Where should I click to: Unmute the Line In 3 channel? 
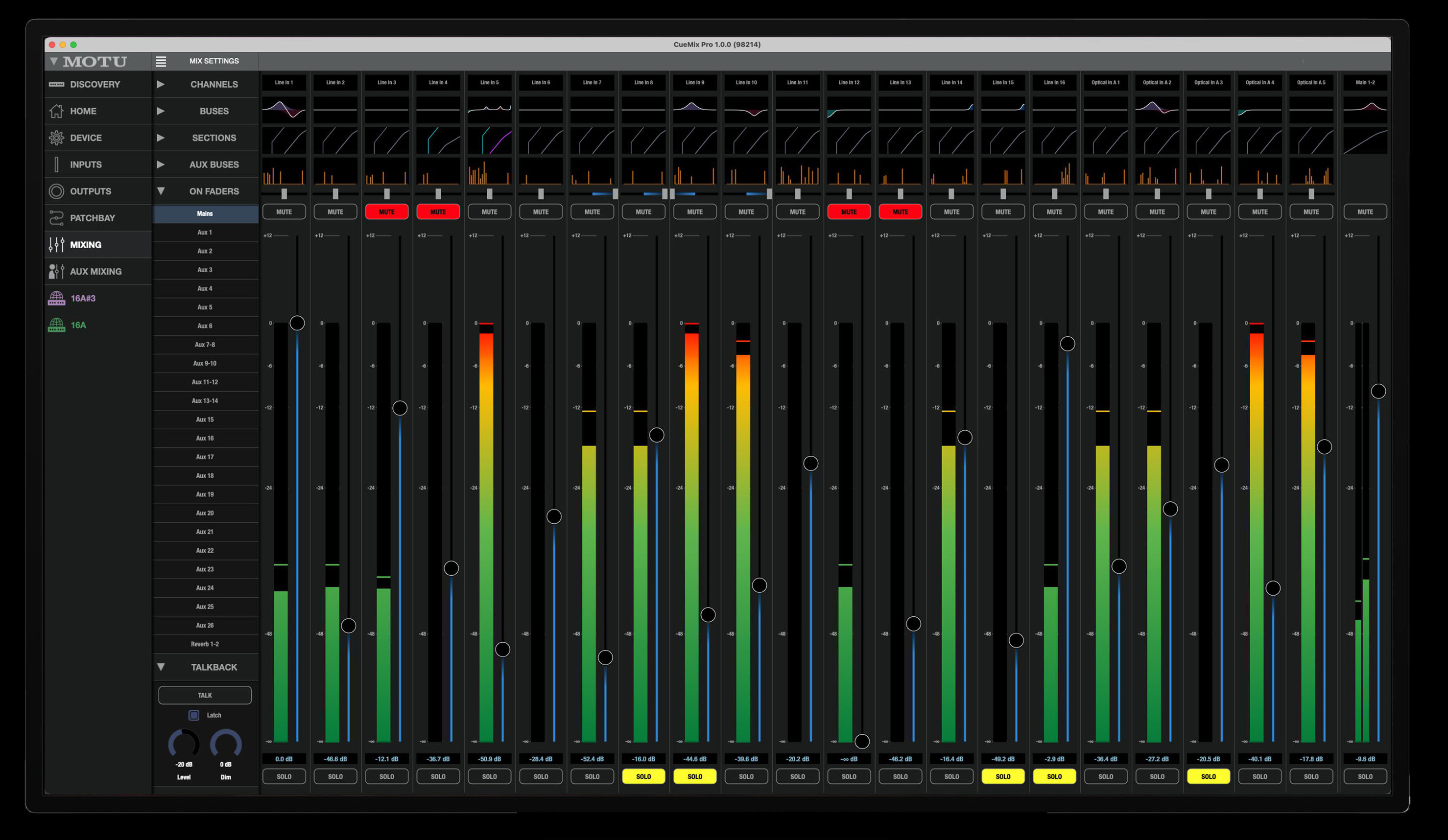[387, 212]
